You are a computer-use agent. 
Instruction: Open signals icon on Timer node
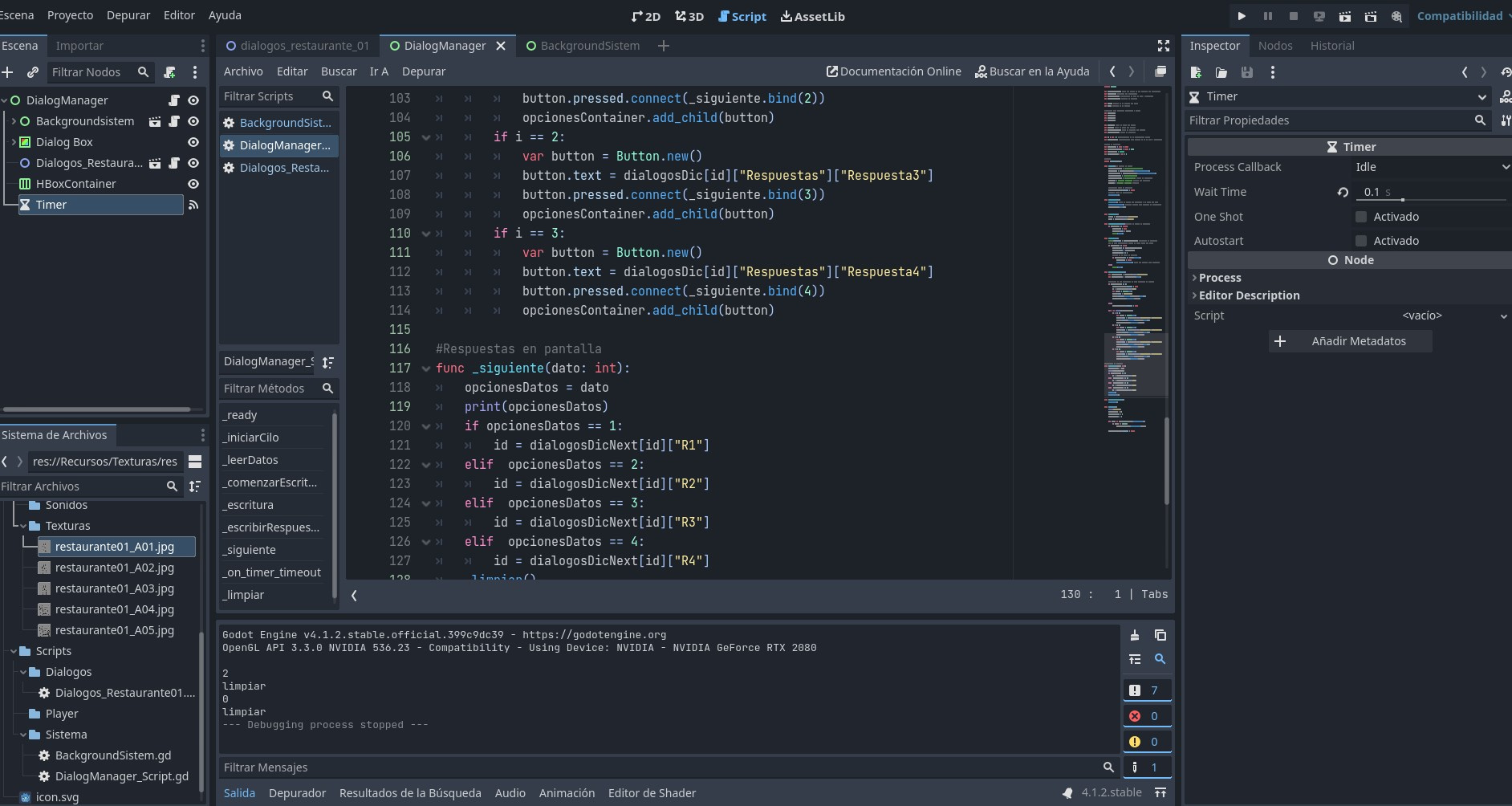tap(193, 205)
